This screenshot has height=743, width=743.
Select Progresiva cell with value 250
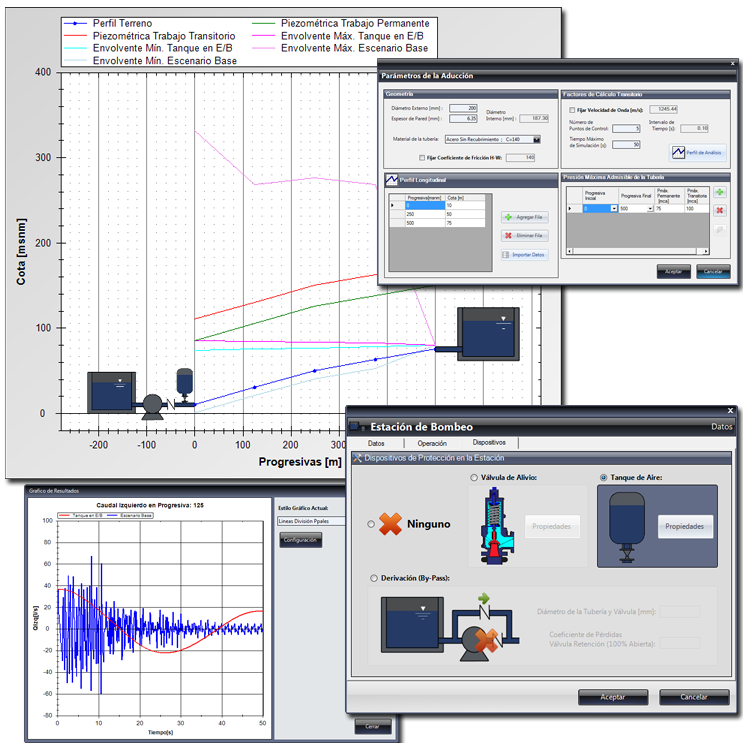425,214
